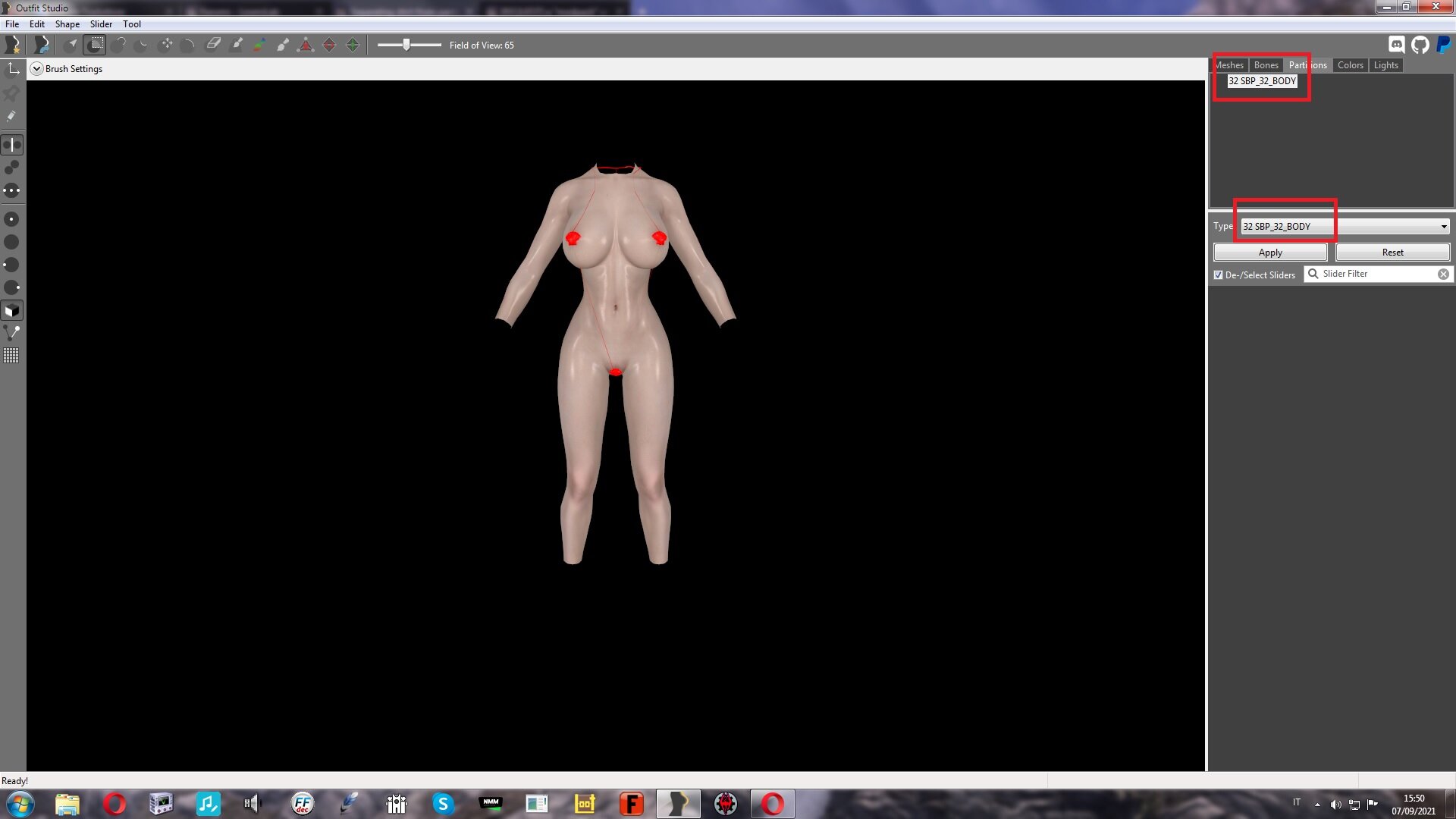This screenshot has height=819, width=1456.
Task: Select the color-weight paint brush icon
Action: click(259, 45)
